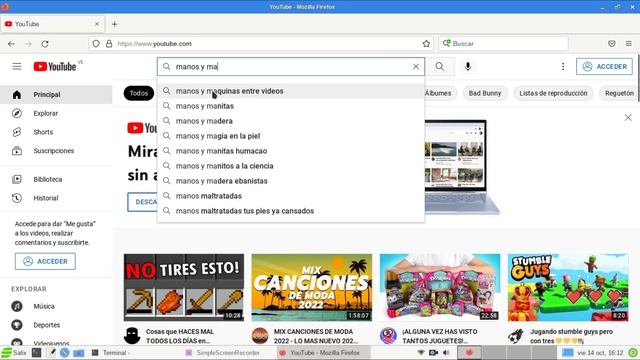Open Principal in the sidebar
This screenshot has width=640, height=360.
(x=56, y=94)
